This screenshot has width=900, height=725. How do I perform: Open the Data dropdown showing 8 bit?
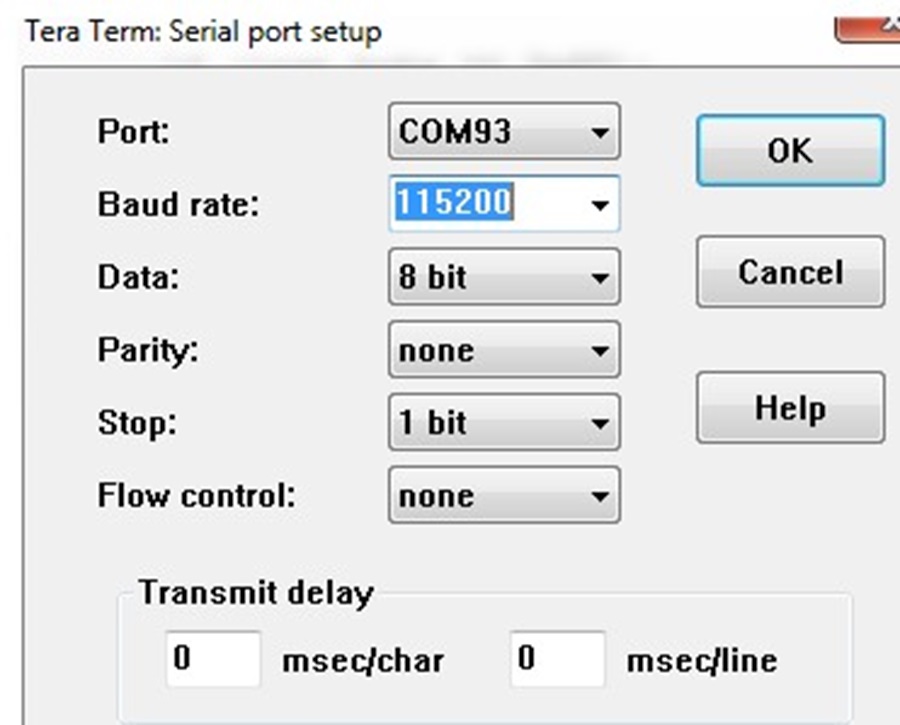(x=504, y=277)
